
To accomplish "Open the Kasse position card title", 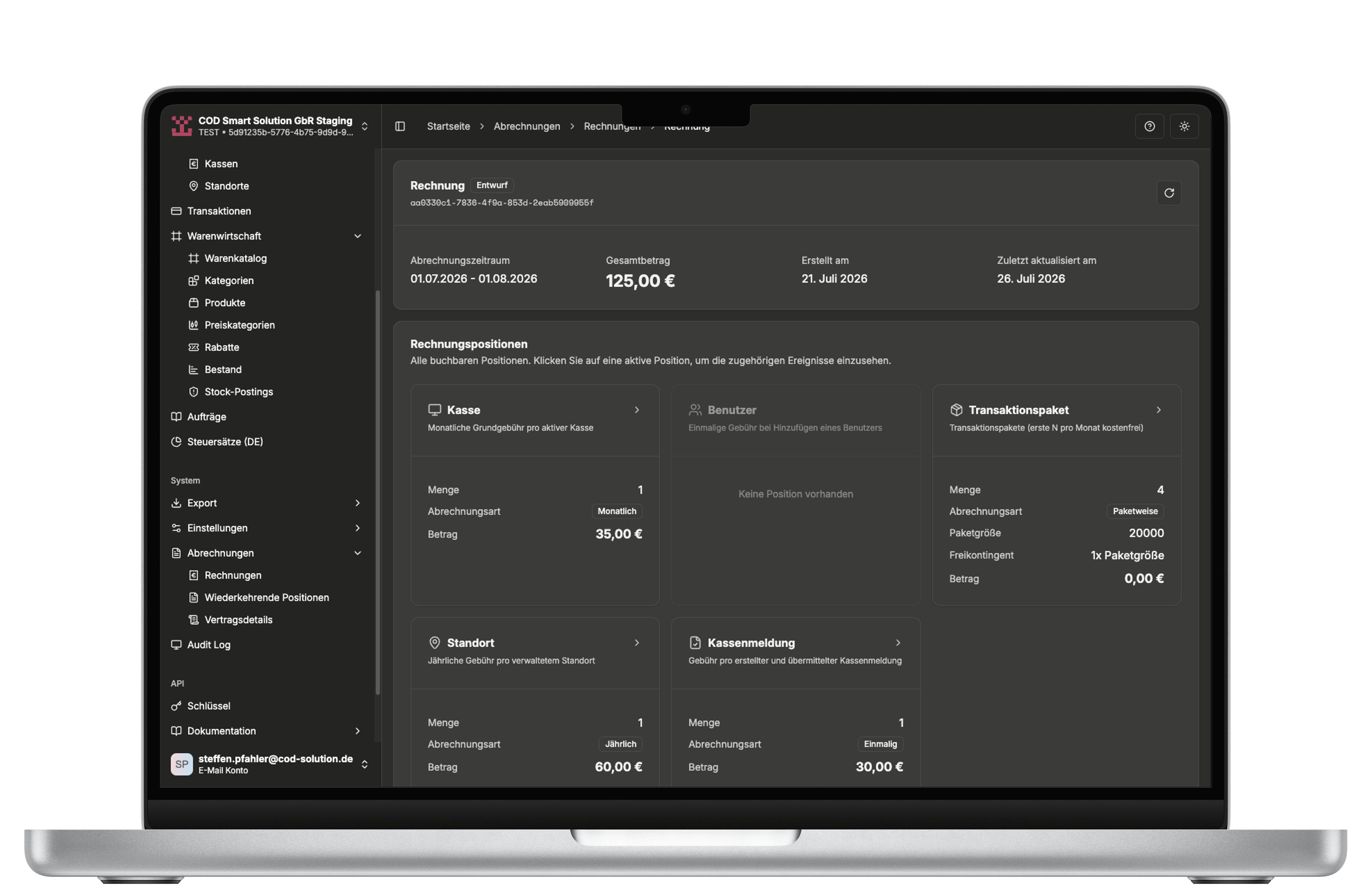I will pyautogui.click(x=463, y=410).
